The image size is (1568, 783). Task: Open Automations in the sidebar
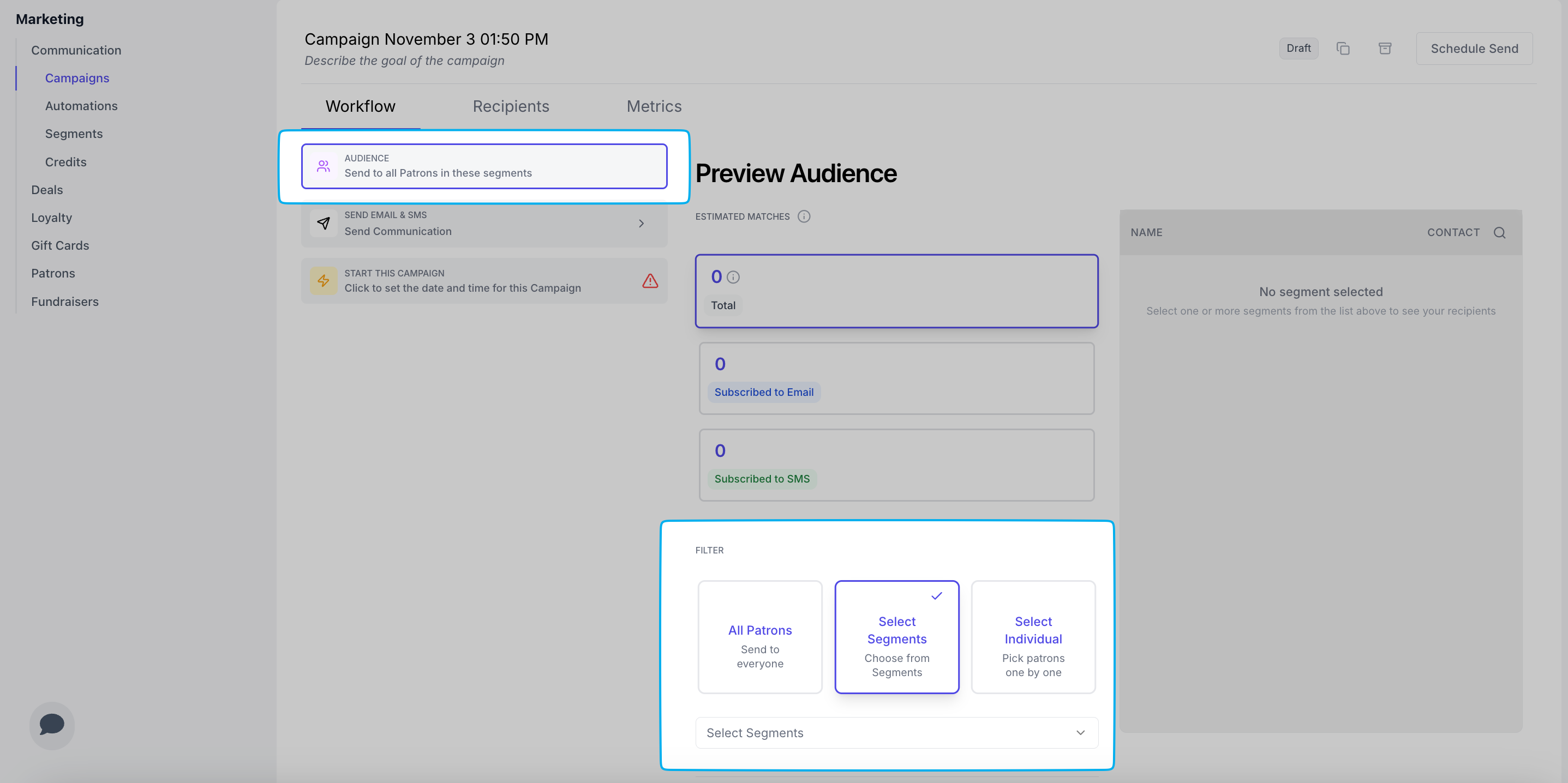[81, 106]
